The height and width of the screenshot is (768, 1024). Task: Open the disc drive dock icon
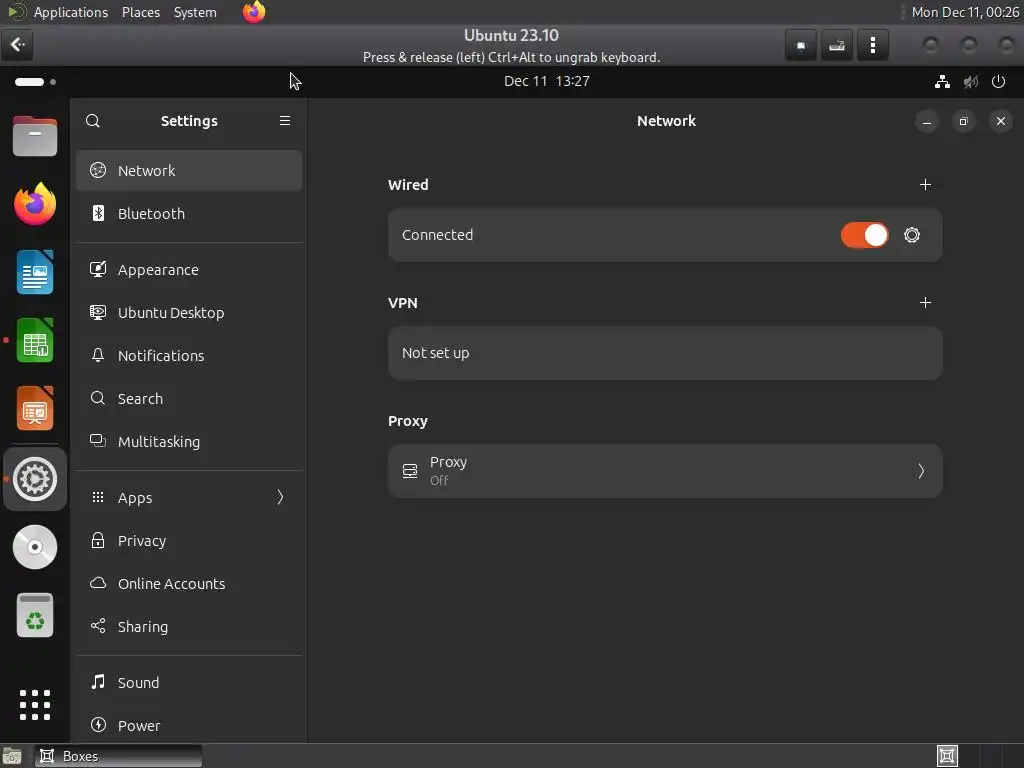(x=35, y=547)
